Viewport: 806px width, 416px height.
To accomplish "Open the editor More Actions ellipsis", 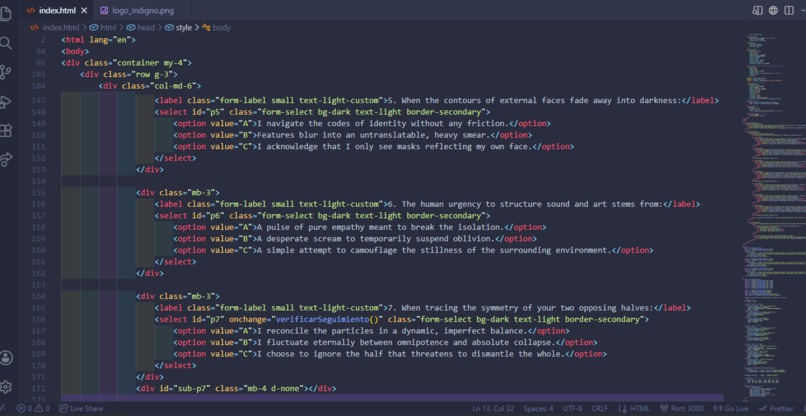I will coord(802,10).
